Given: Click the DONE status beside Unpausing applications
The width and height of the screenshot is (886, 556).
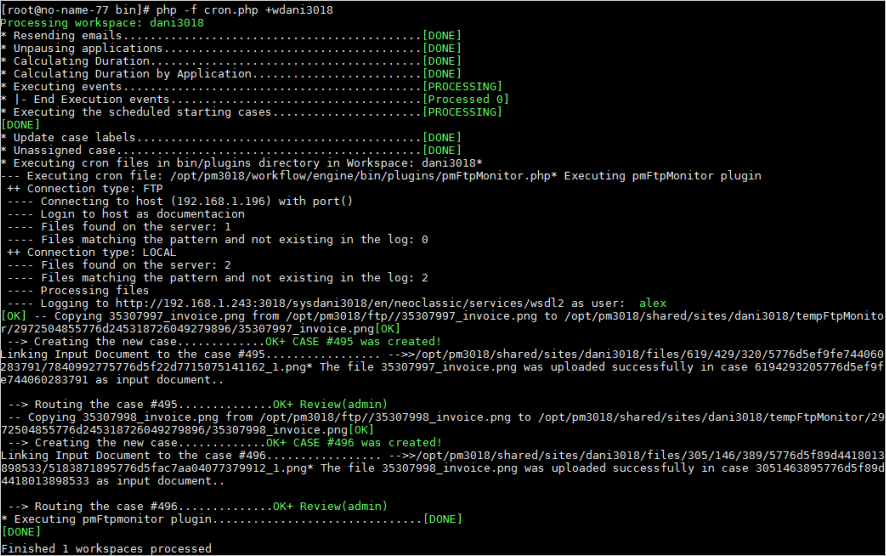Looking at the screenshot, I should (441, 48).
